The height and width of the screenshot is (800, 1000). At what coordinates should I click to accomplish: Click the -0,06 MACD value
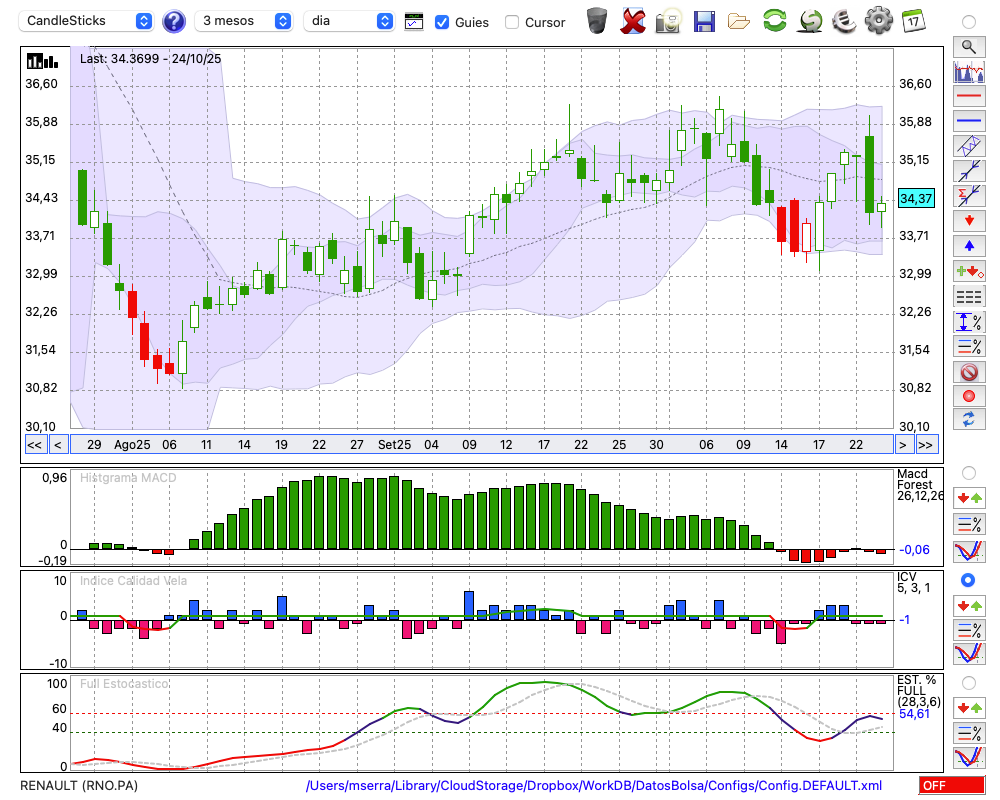[x=915, y=550]
